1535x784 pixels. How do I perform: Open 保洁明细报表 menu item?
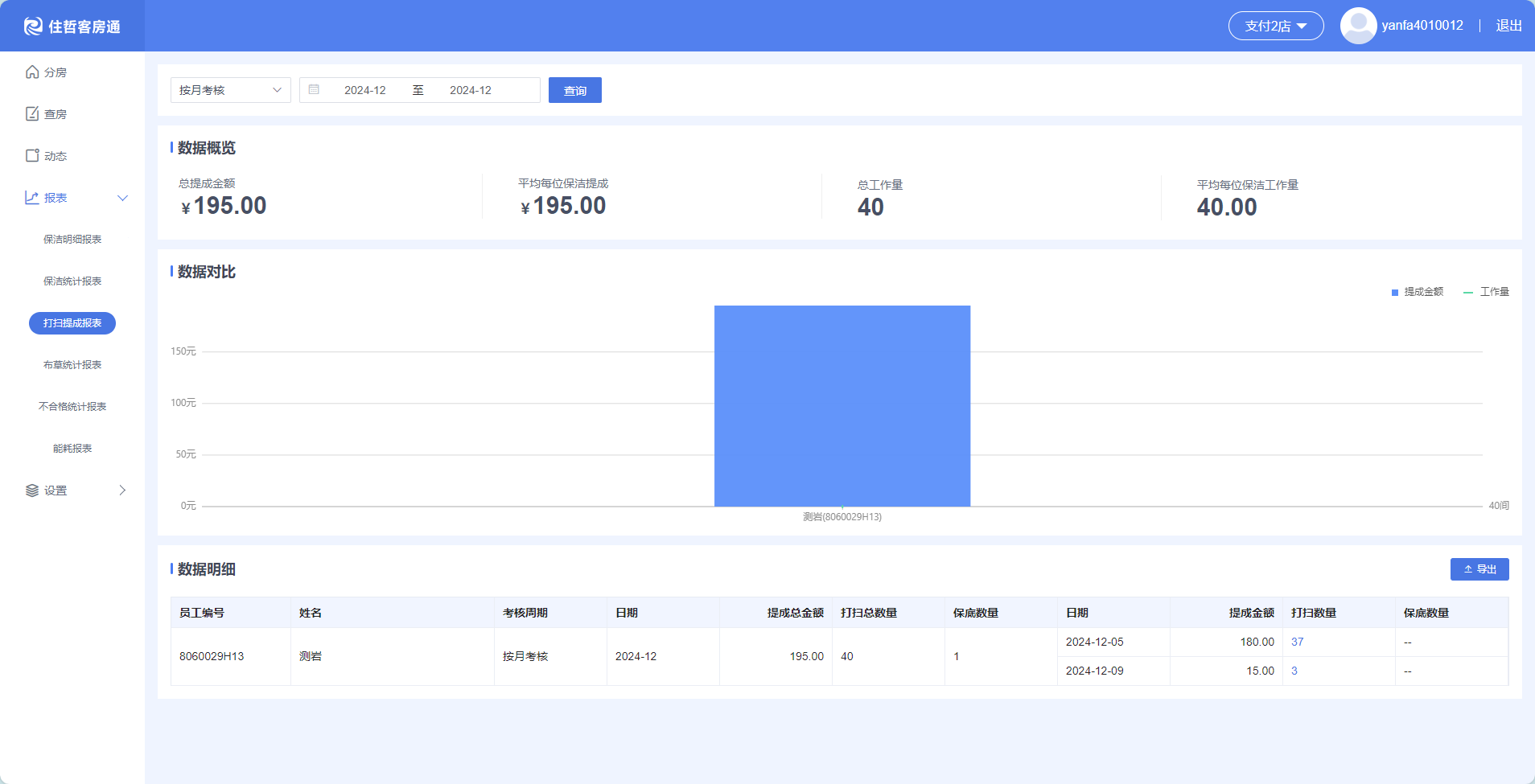pyautogui.click(x=72, y=240)
